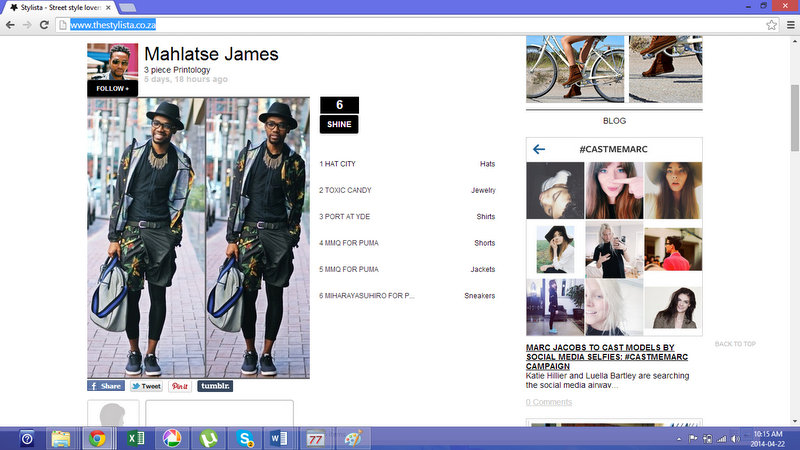Pin the look with Pin it button
Screen dimensions: 800x450
tap(180, 385)
